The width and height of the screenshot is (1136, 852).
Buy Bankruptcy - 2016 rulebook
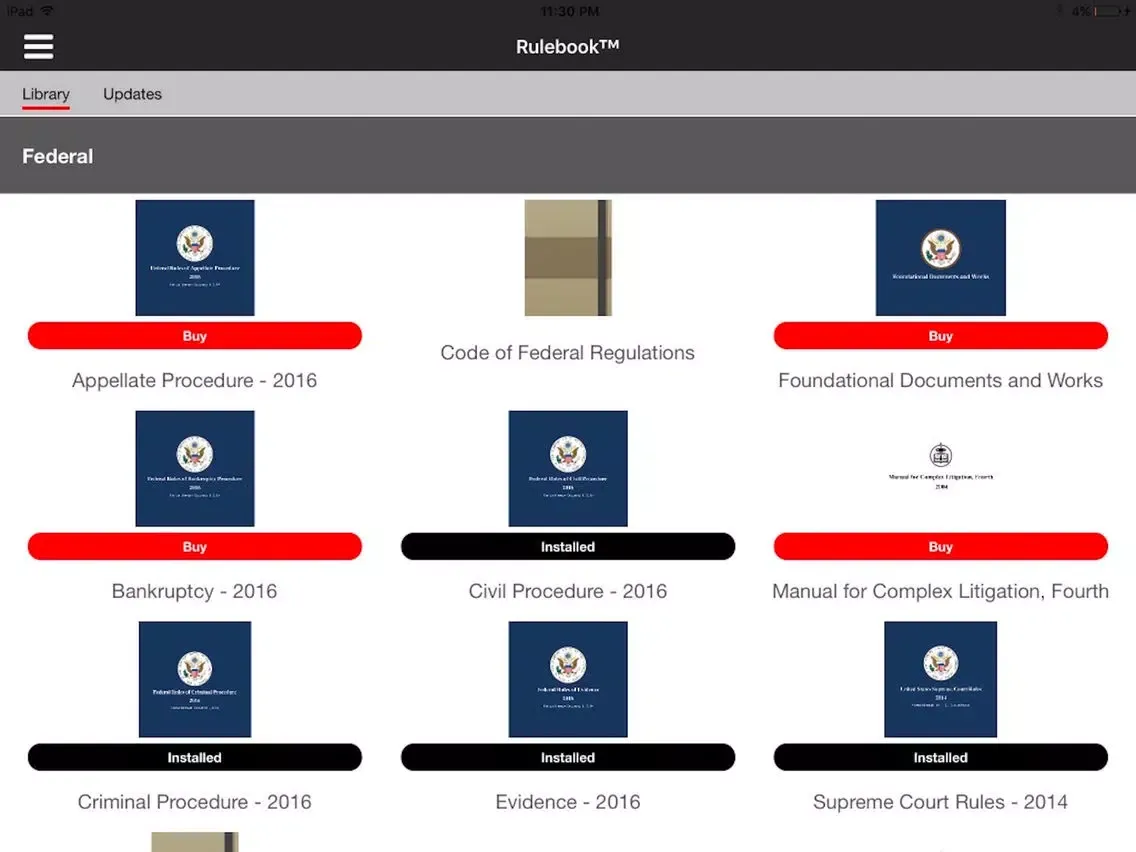tap(195, 546)
